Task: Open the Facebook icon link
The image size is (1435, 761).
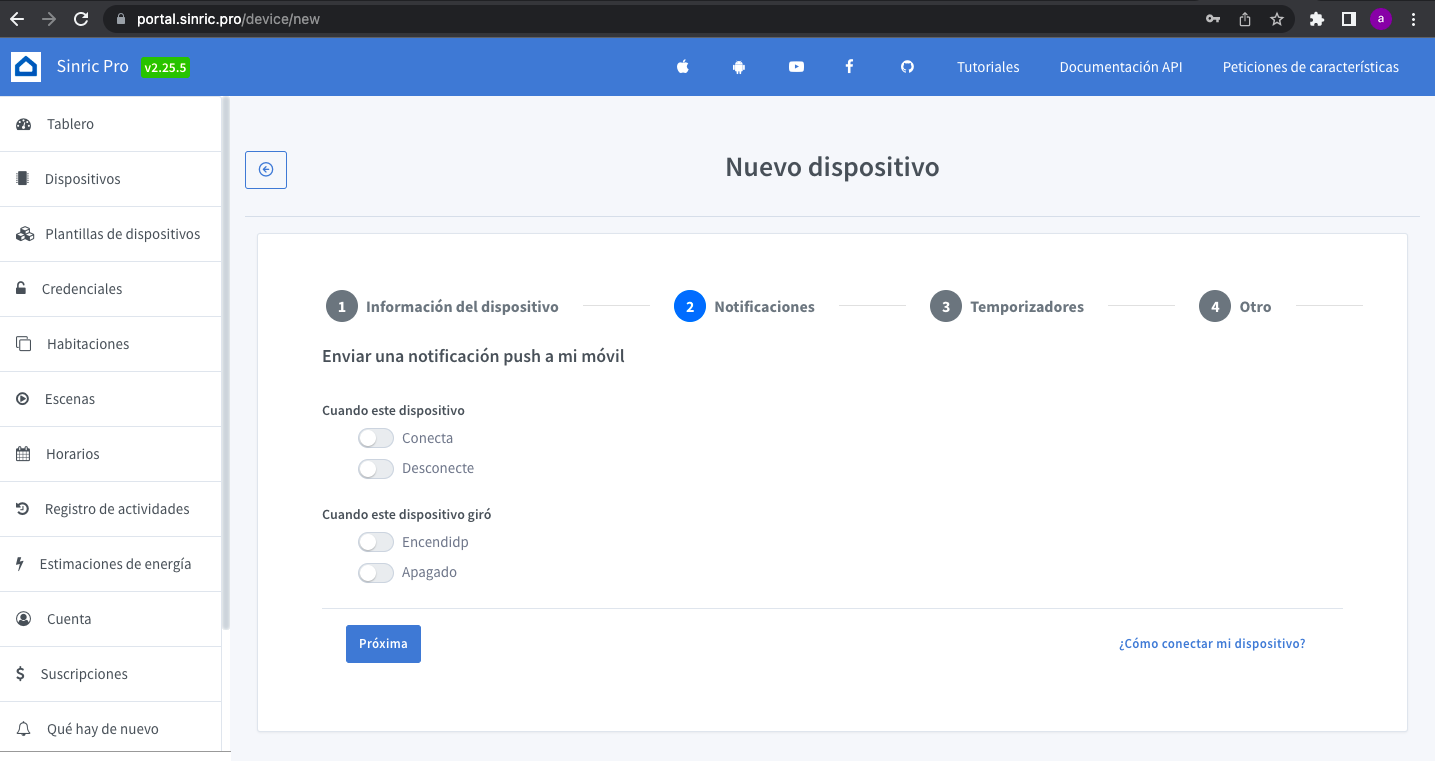Action: 849,67
